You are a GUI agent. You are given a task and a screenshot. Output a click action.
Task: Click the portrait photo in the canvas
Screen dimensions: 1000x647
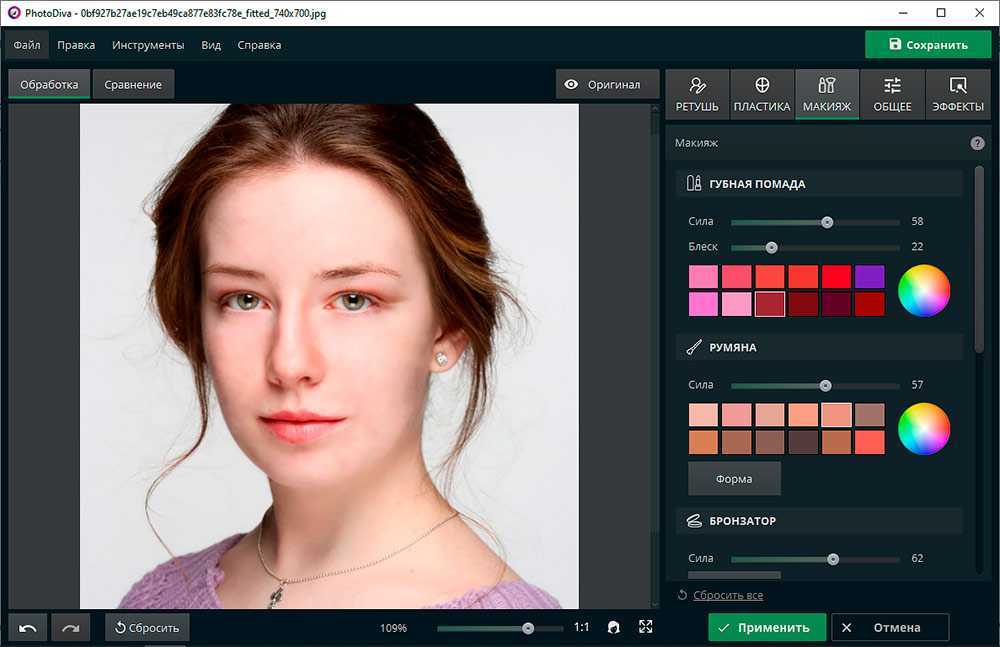click(329, 356)
